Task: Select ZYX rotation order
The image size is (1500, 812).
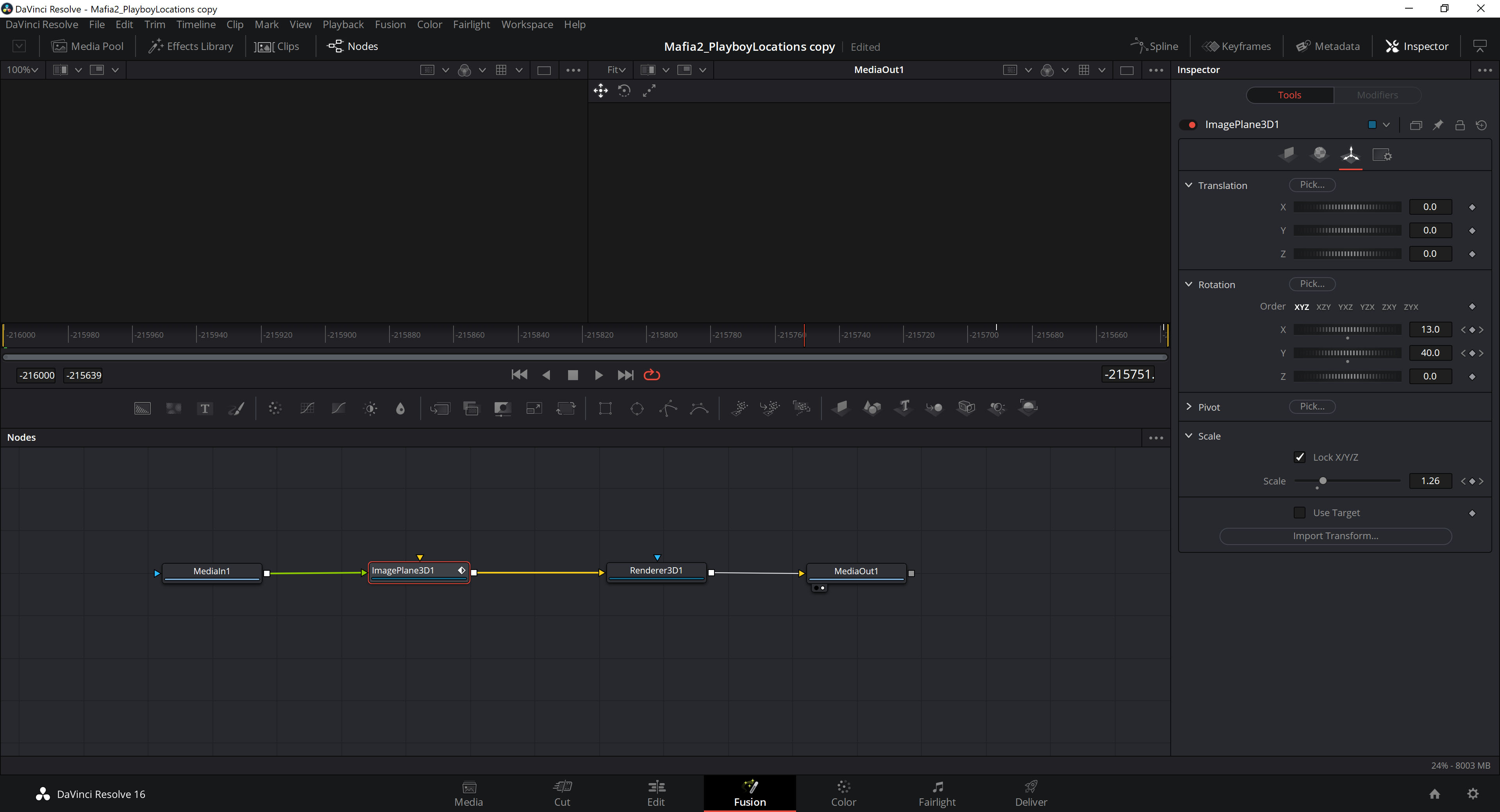Action: pyautogui.click(x=1411, y=307)
